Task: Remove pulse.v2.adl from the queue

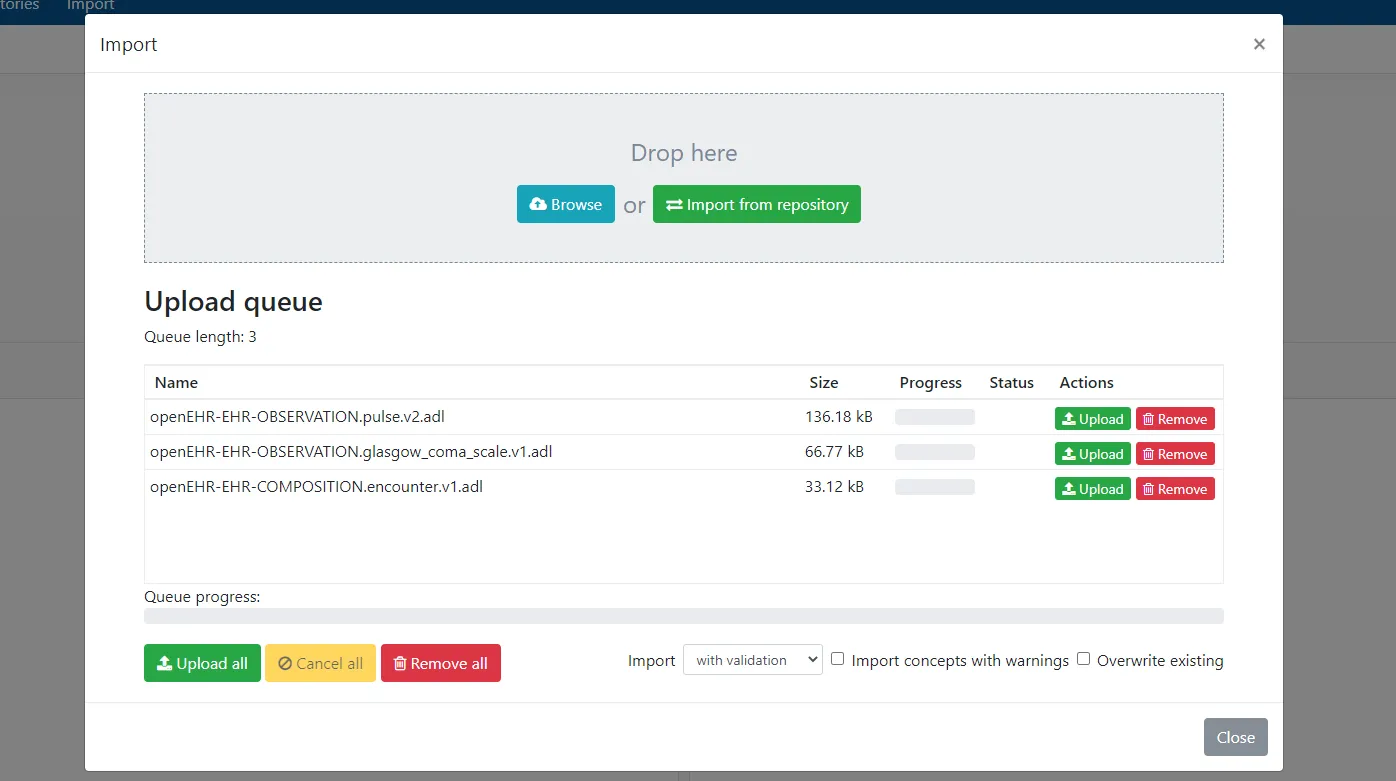Action: (1174, 419)
